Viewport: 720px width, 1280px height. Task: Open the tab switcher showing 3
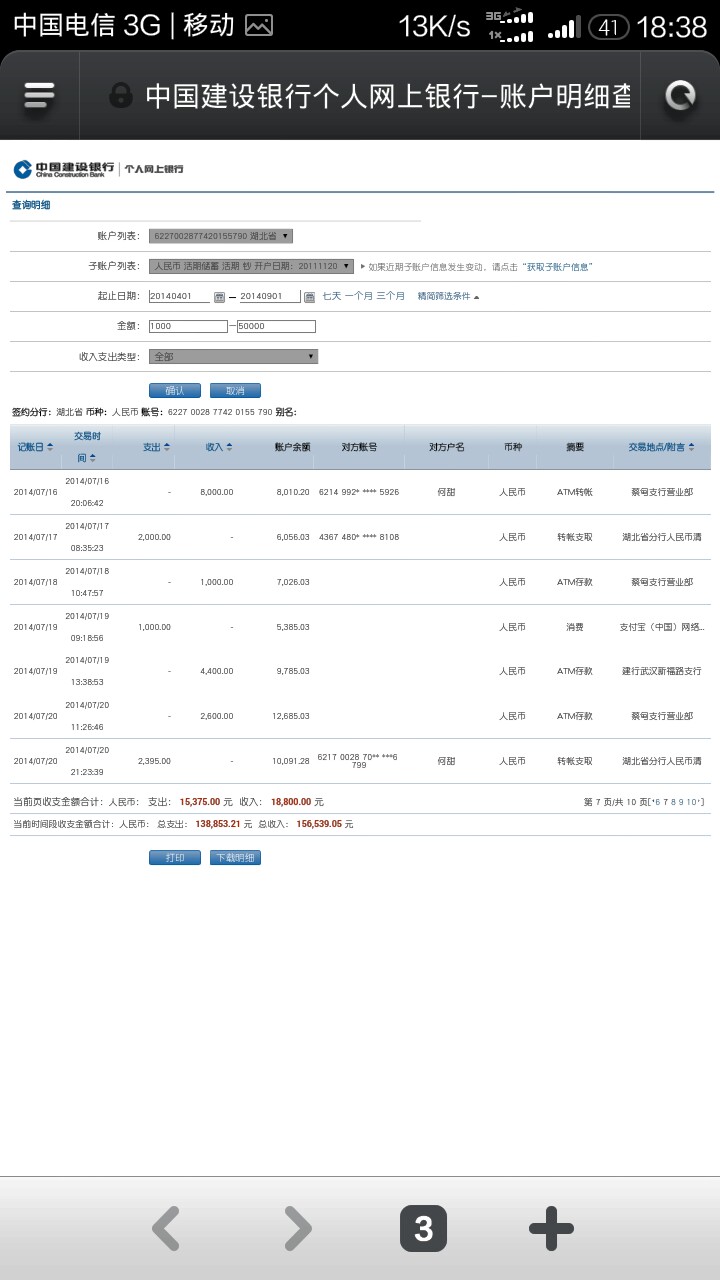tap(423, 1228)
